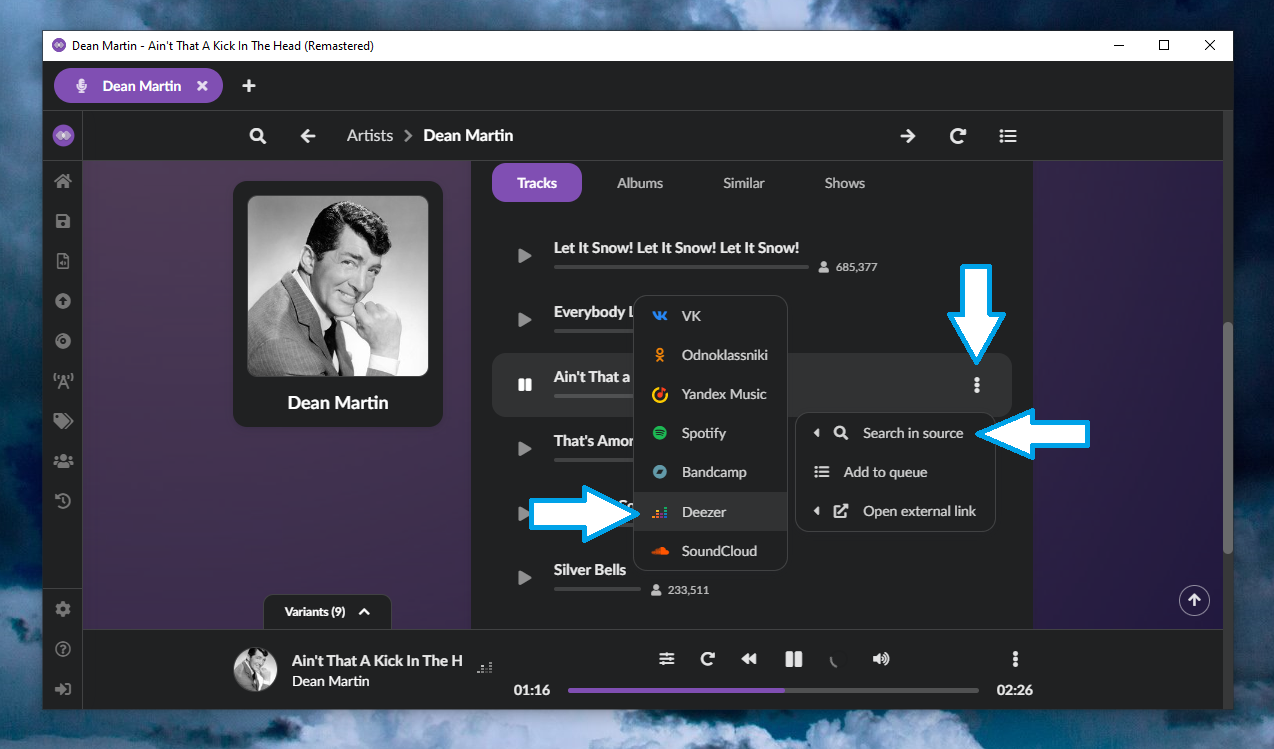The height and width of the screenshot is (749, 1274).
Task: Go forward with the right arrow
Action: pyautogui.click(x=908, y=136)
